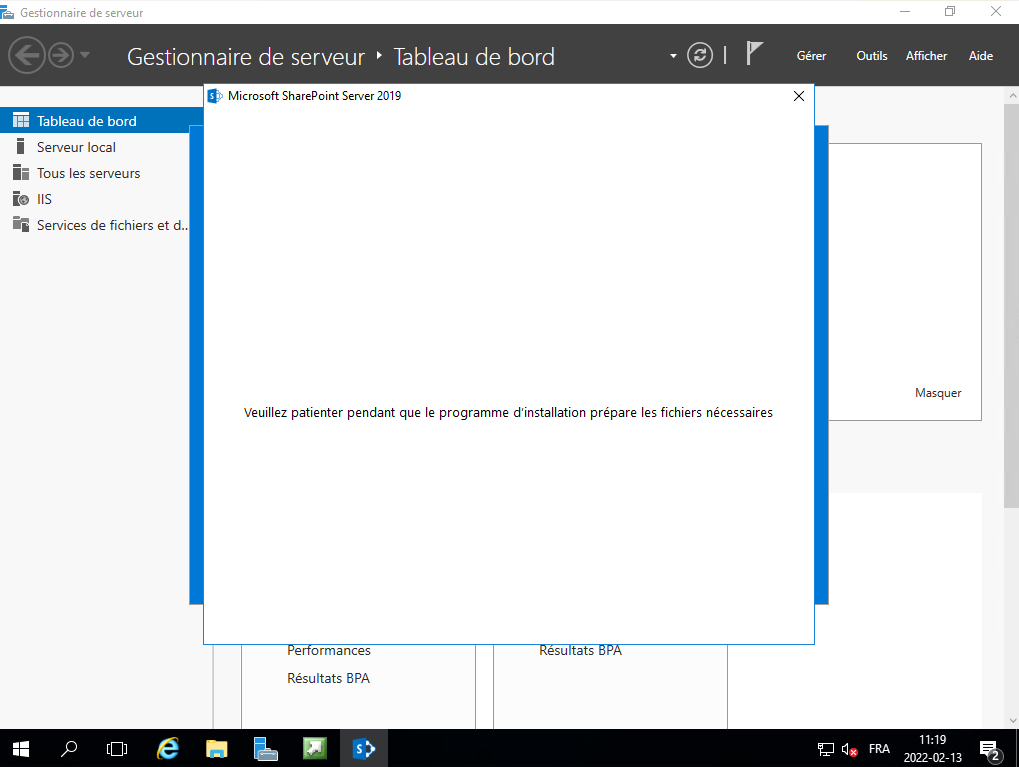The height and width of the screenshot is (767, 1019).
Task: Click the file services folder icon
Action: pyautogui.click(x=21, y=224)
